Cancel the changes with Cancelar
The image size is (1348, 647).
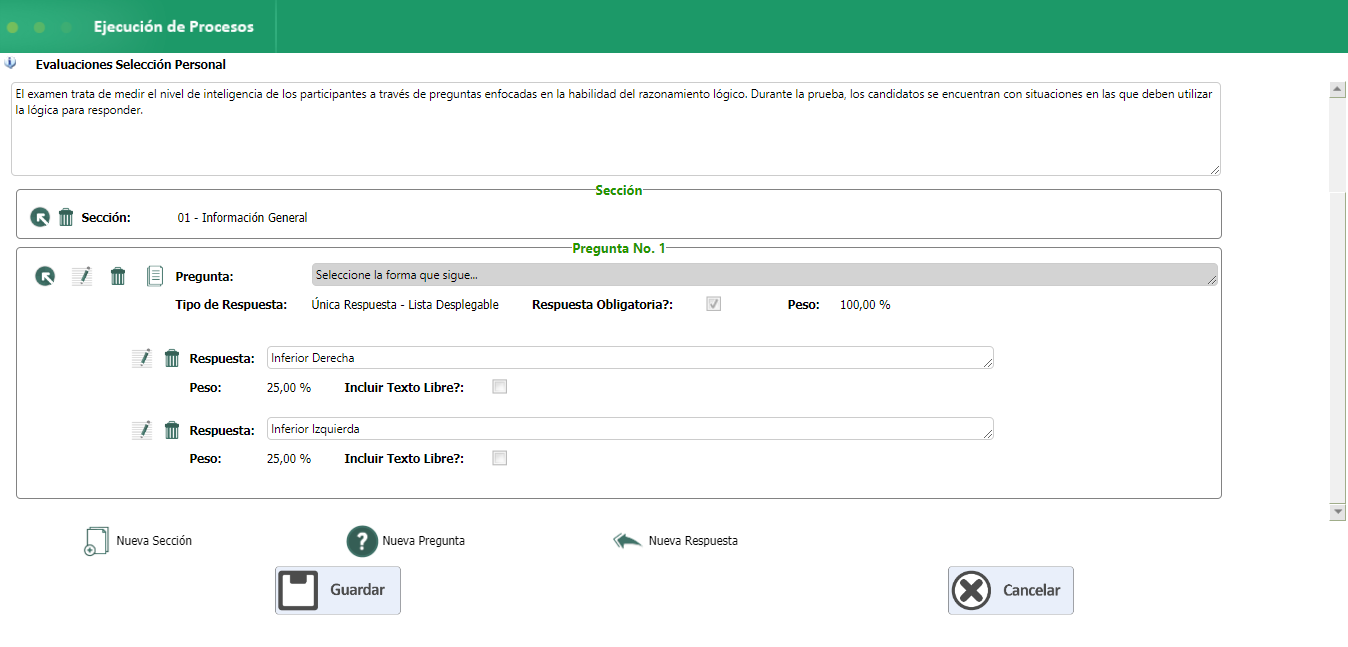1011,590
